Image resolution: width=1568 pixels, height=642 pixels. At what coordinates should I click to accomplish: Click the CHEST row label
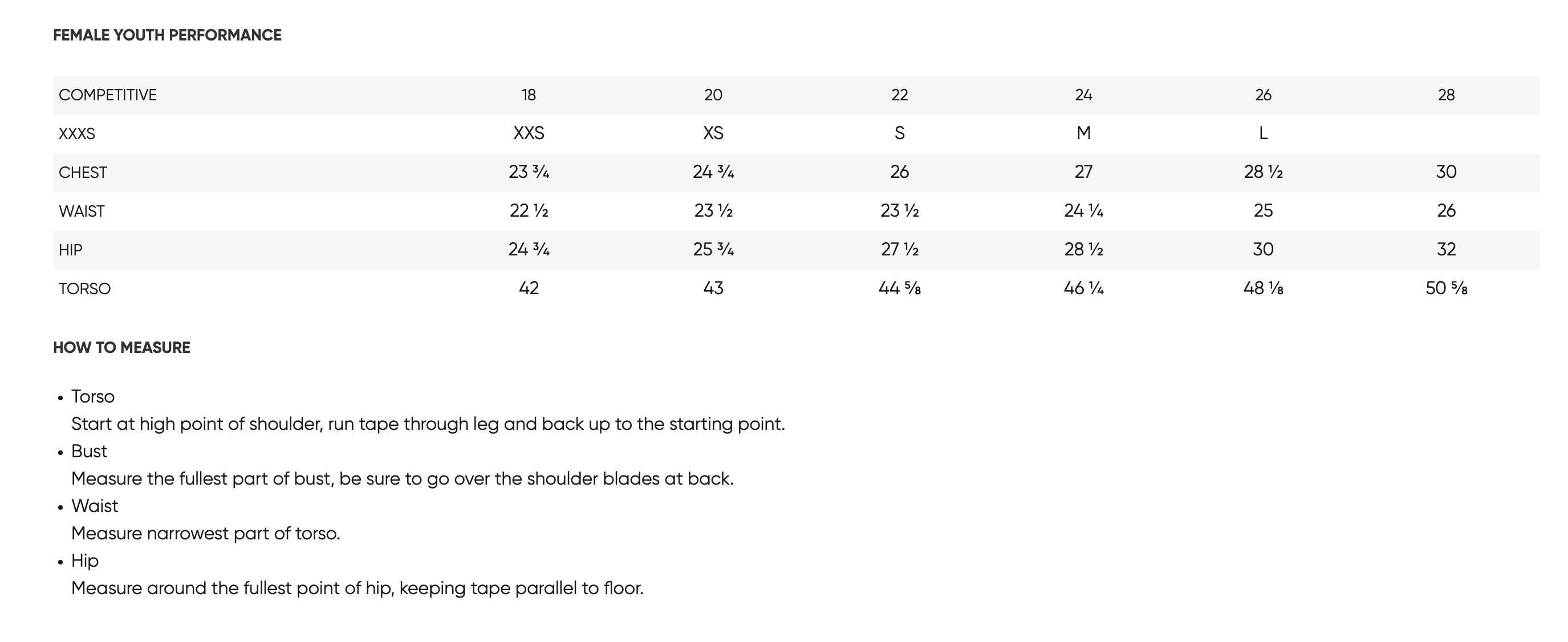83,172
